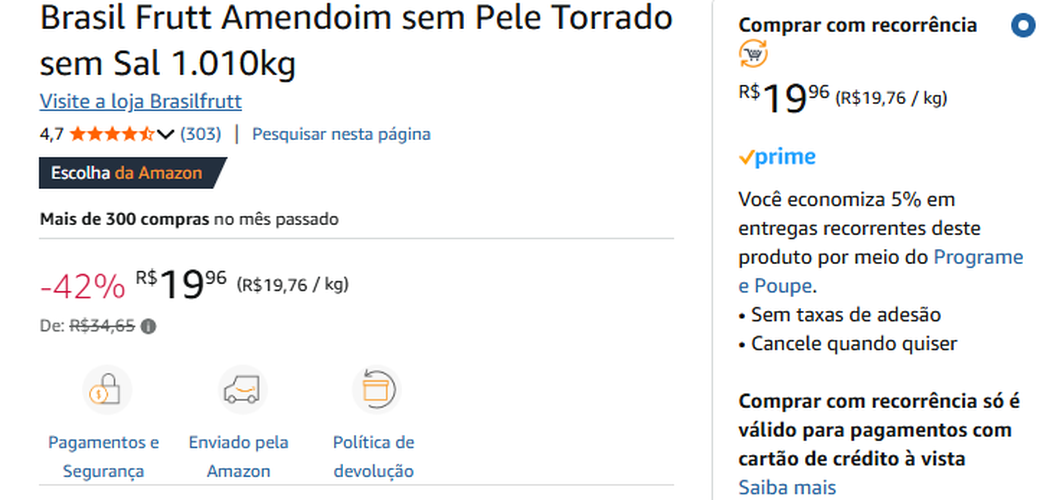Click the Enviado pela Amazon truck icon
The height and width of the screenshot is (500, 1053).
point(243,390)
